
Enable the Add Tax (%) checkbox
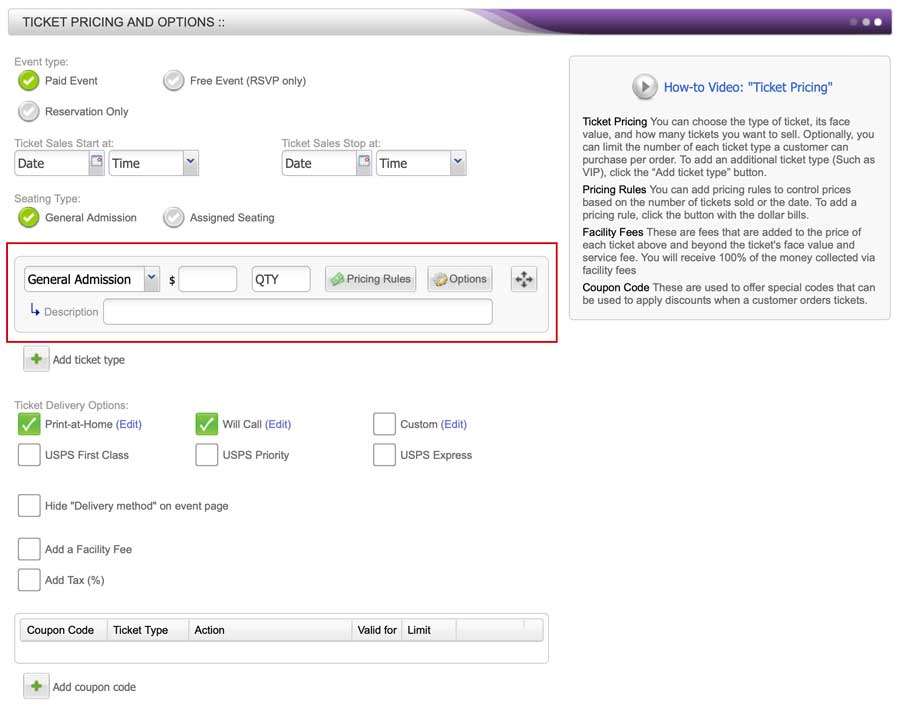click(x=29, y=580)
